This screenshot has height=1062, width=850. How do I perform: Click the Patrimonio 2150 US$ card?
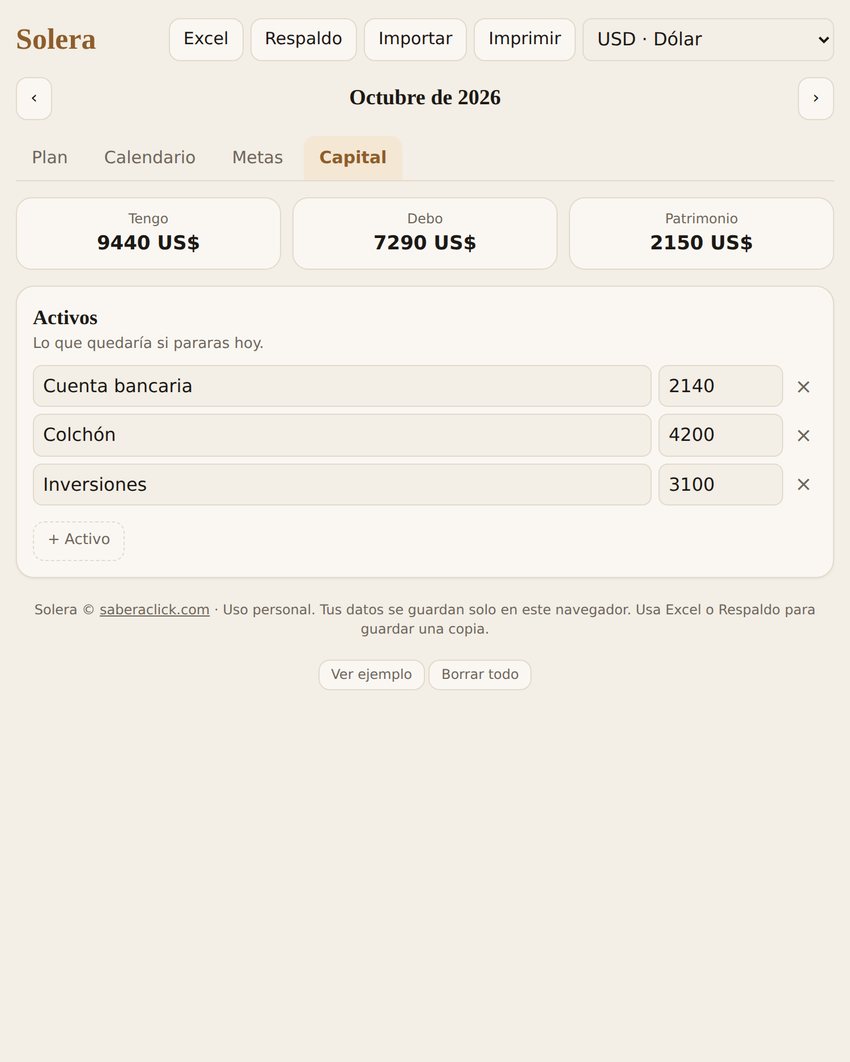point(701,234)
